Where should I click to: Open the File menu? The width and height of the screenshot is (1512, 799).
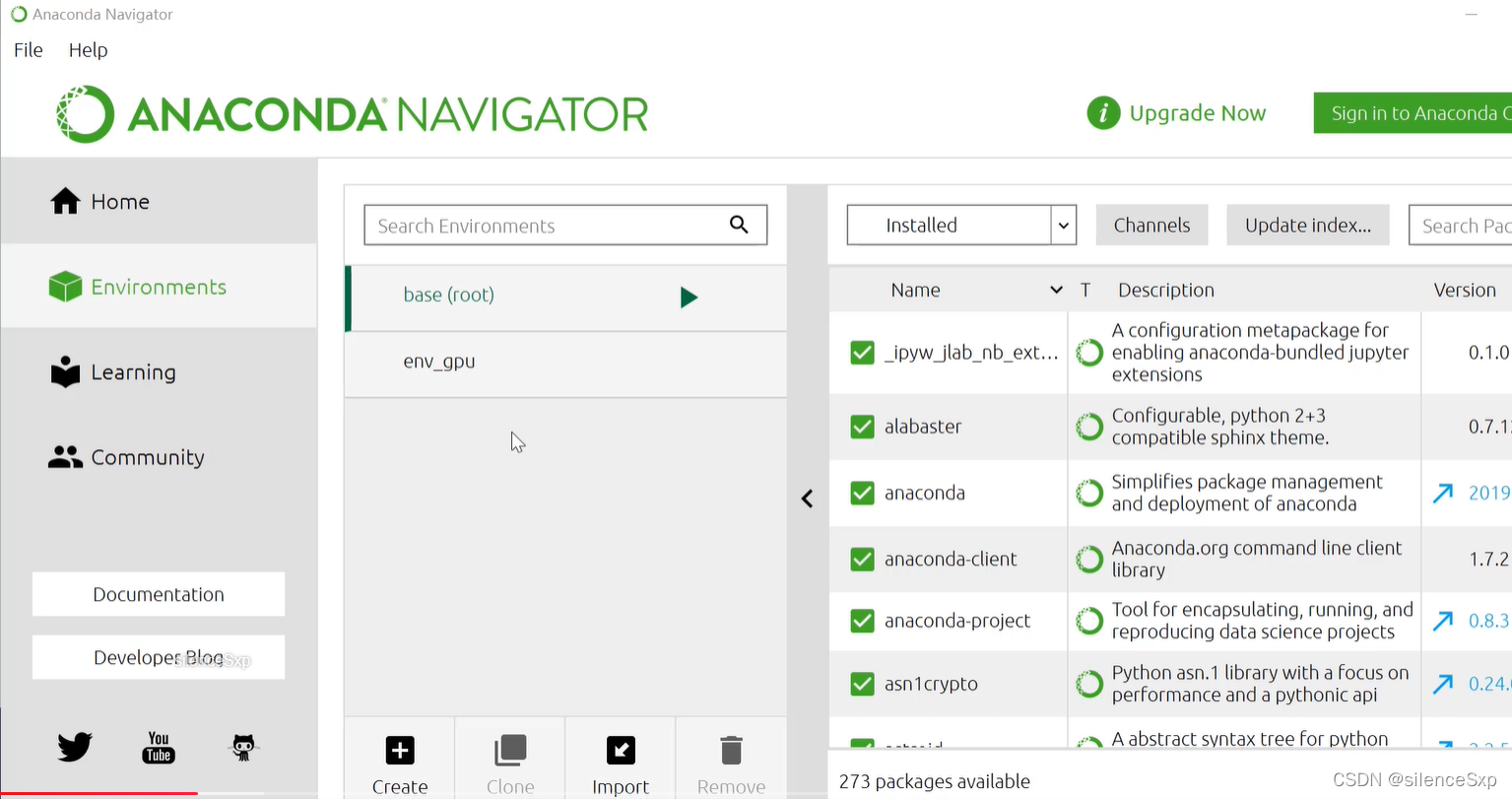click(x=29, y=49)
